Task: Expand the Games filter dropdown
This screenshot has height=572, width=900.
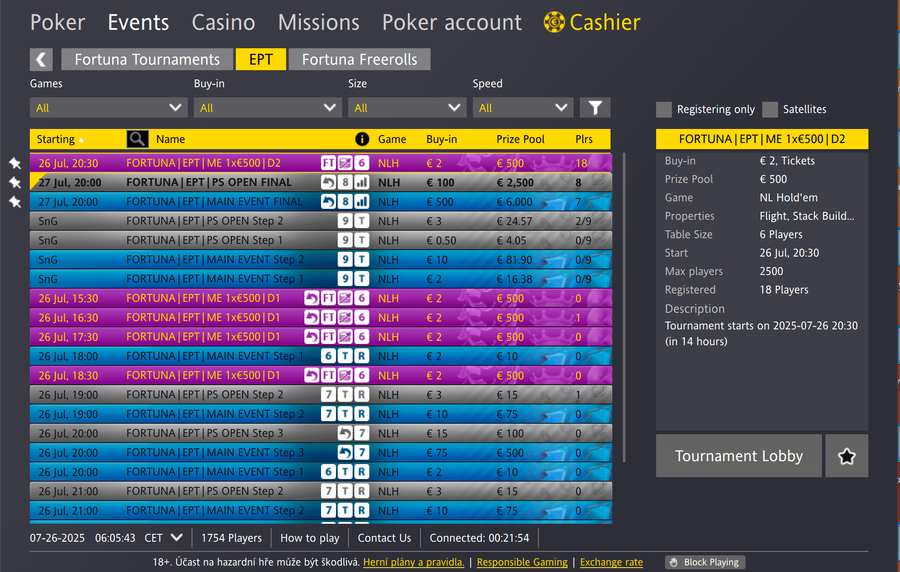Action: [x=108, y=107]
